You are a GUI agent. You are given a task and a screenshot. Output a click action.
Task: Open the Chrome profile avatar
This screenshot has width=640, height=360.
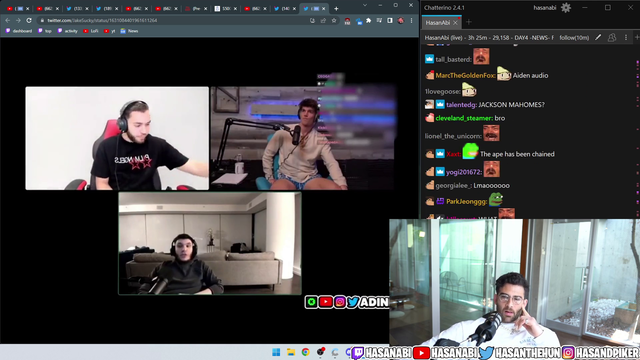(x=401, y=20)
